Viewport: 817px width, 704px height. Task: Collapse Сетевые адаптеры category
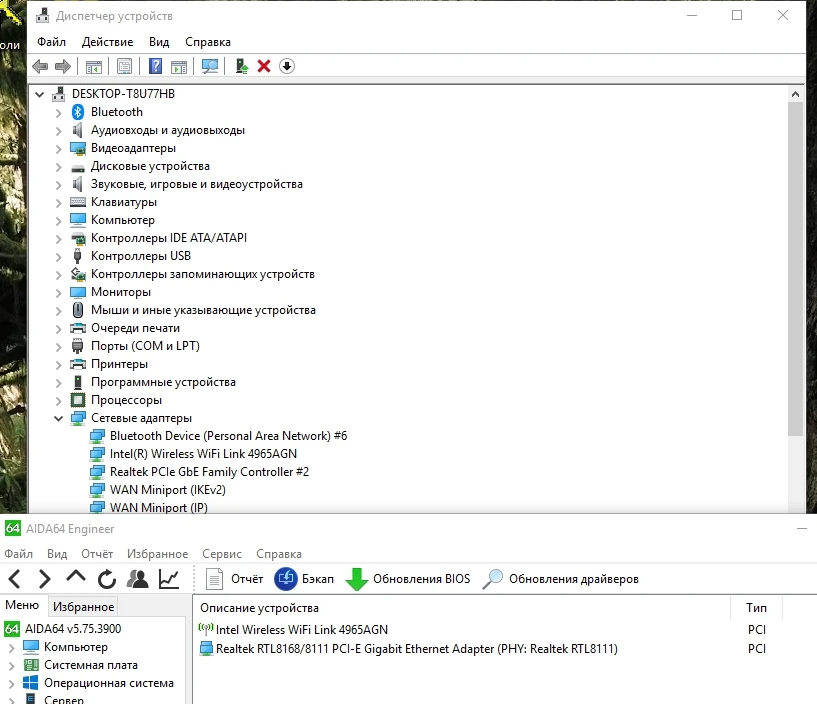(58, 418)
